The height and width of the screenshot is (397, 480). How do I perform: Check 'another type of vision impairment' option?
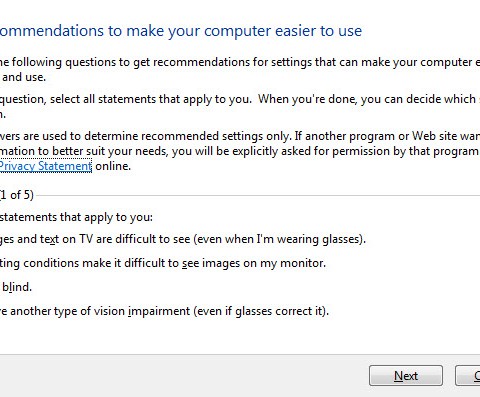point(164,311)
